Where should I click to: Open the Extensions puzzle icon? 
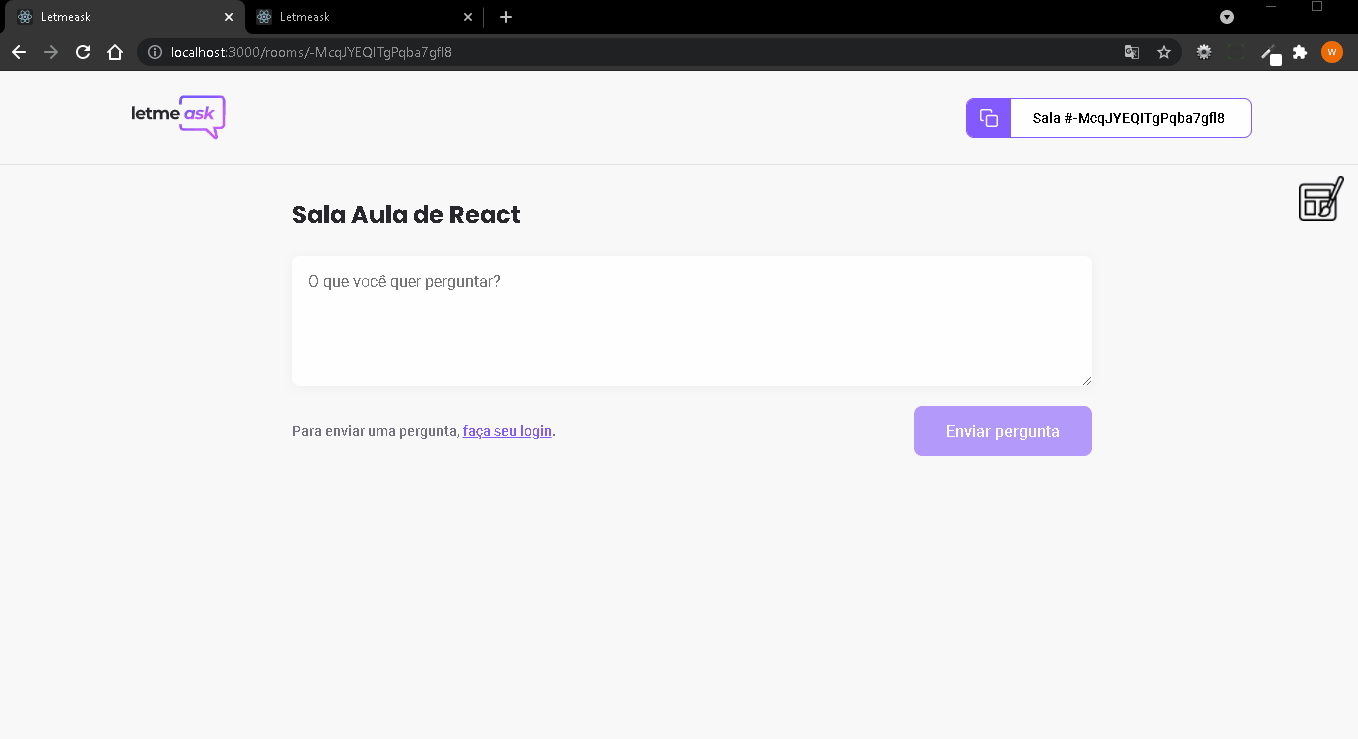click(x=1300, y=52)
